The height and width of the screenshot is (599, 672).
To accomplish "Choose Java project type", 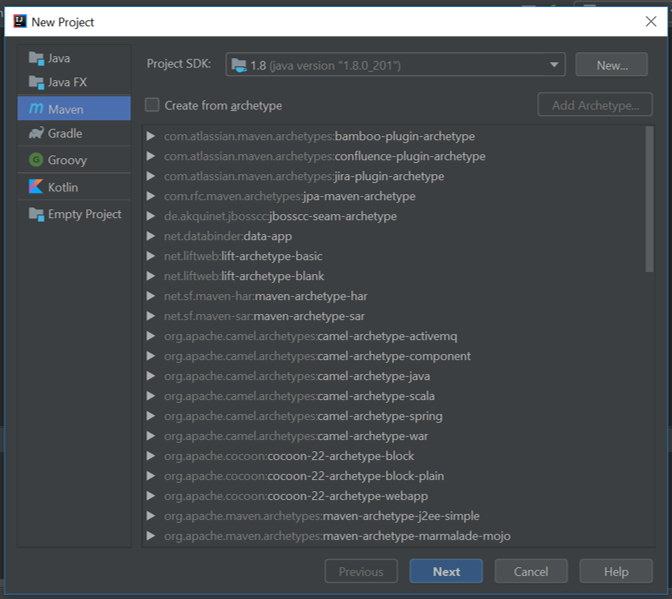I will pyautogui.click(x=74, y=58).
